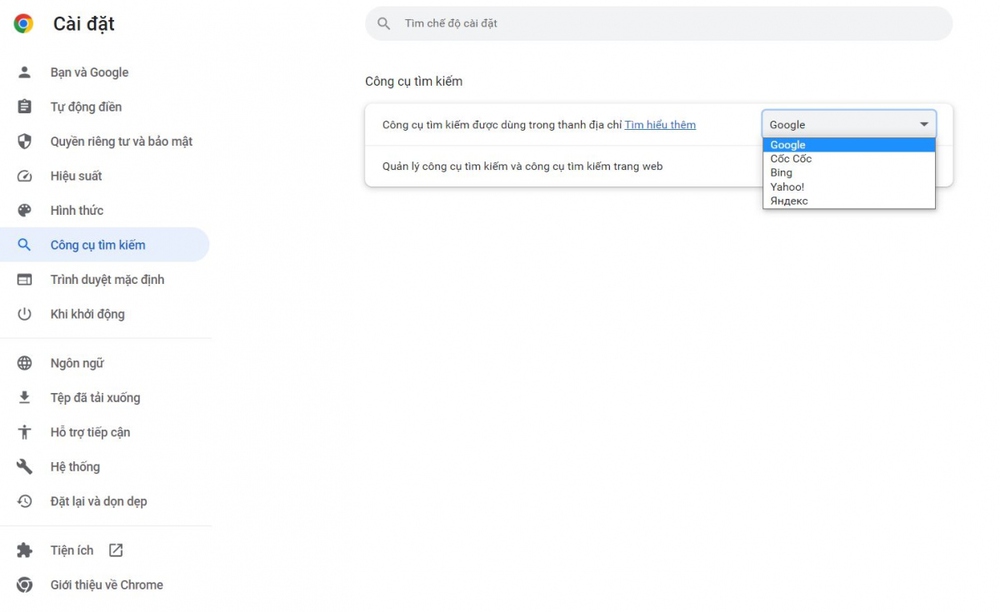Click the accessibility icon for Hỗ trợ tiếp cận
The width and height of the screenshot is (1000, 612).
(x=24, y=432)
